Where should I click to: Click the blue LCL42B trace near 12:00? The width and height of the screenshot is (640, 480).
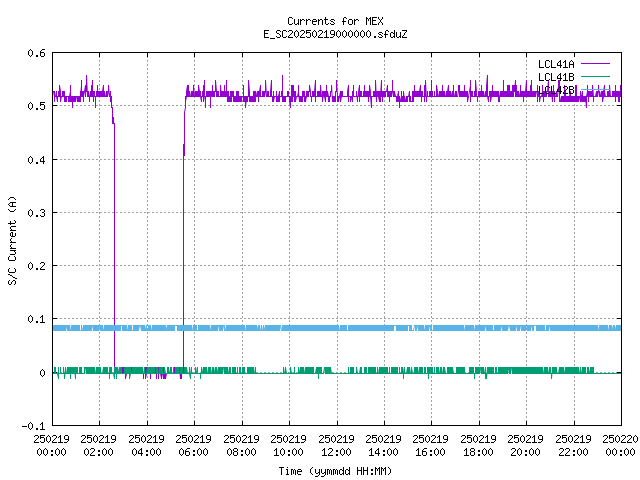click(x=337, y=328)
